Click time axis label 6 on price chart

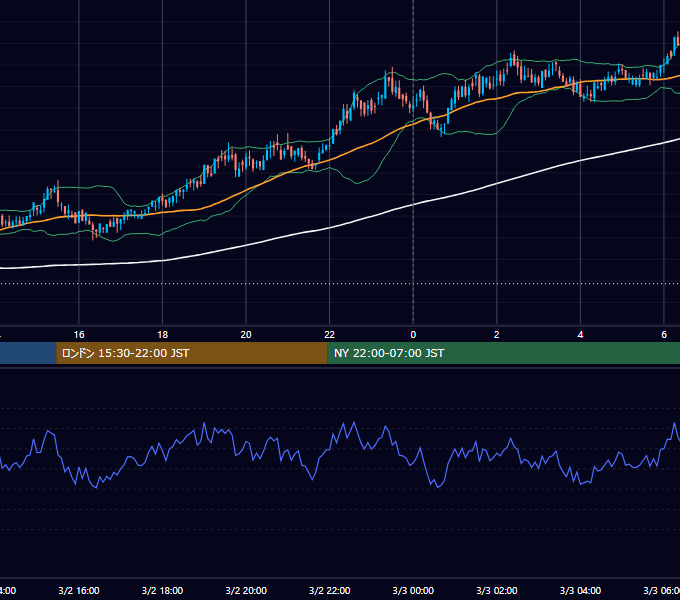(664, 334)
